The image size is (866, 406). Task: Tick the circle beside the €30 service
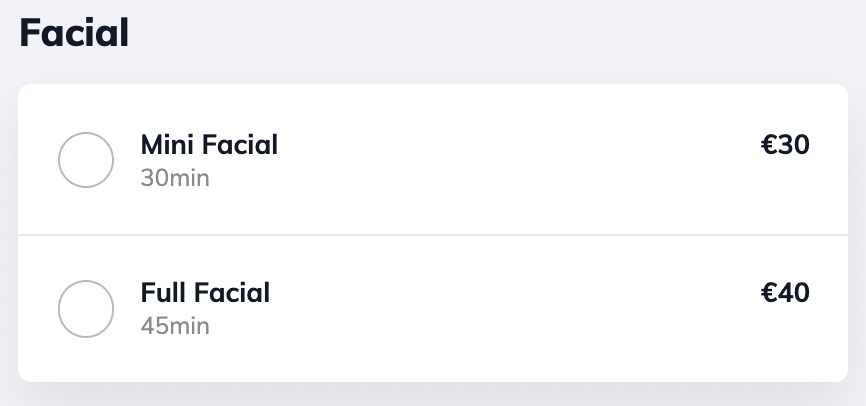click(x=86, y=160)
